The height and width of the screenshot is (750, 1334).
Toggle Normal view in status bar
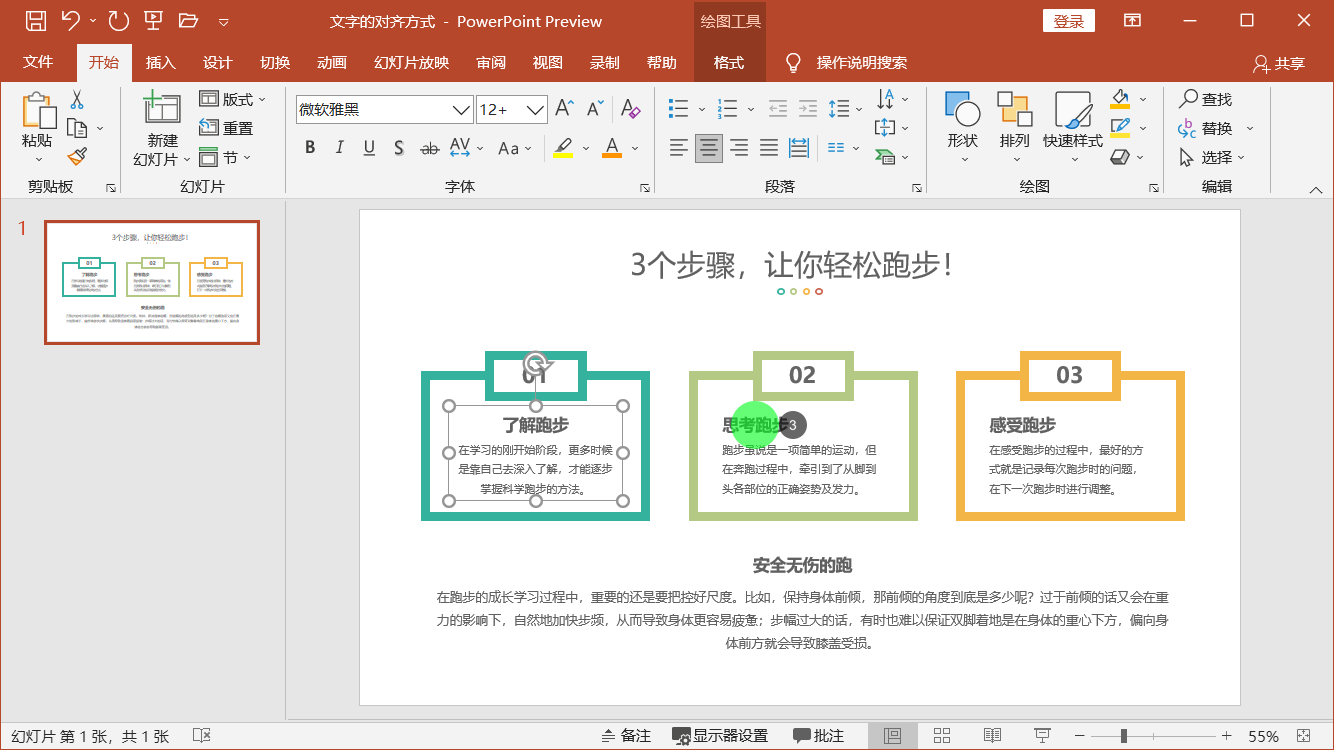893,736
